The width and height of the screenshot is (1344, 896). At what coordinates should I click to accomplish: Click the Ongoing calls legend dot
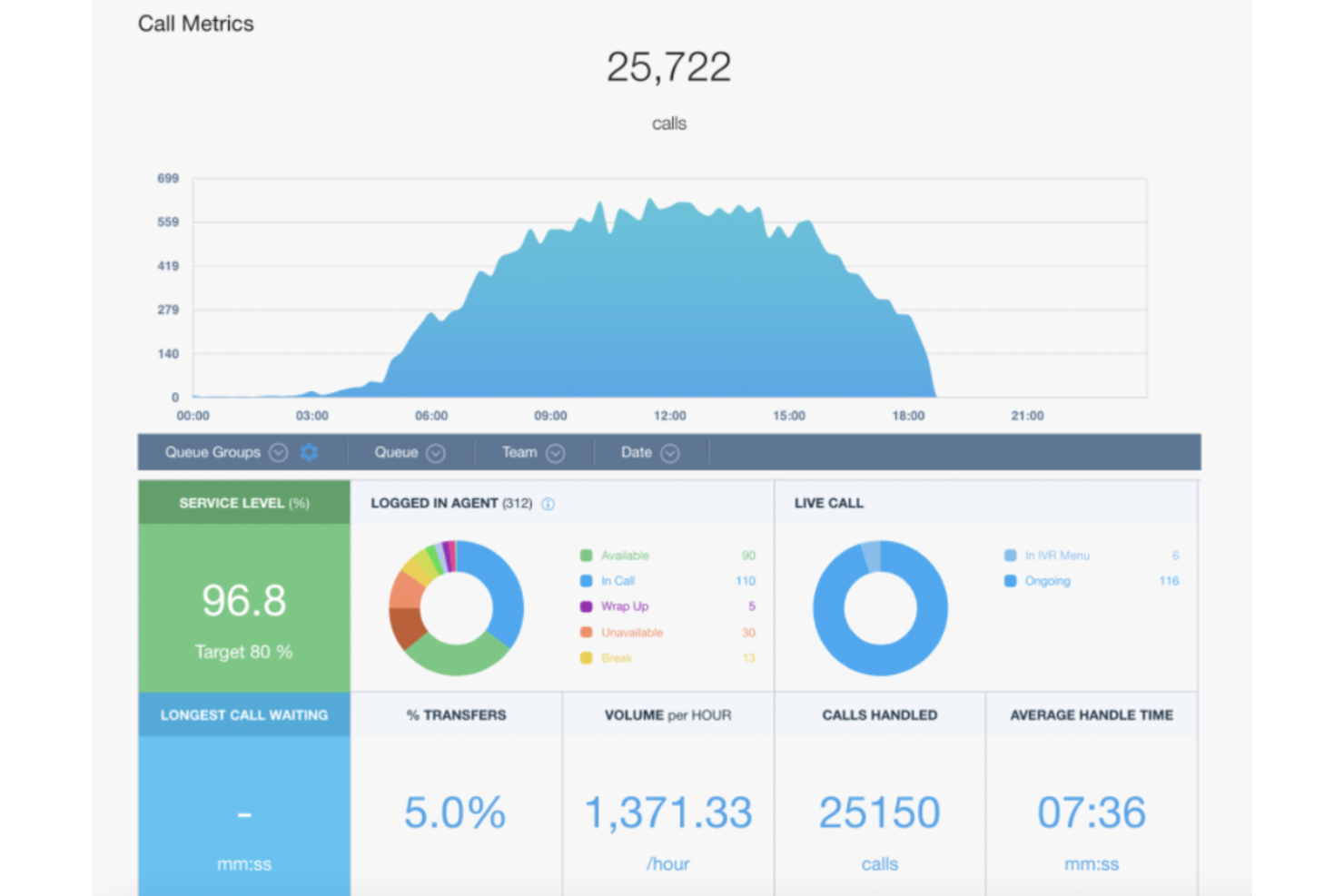pos(1011,581)
